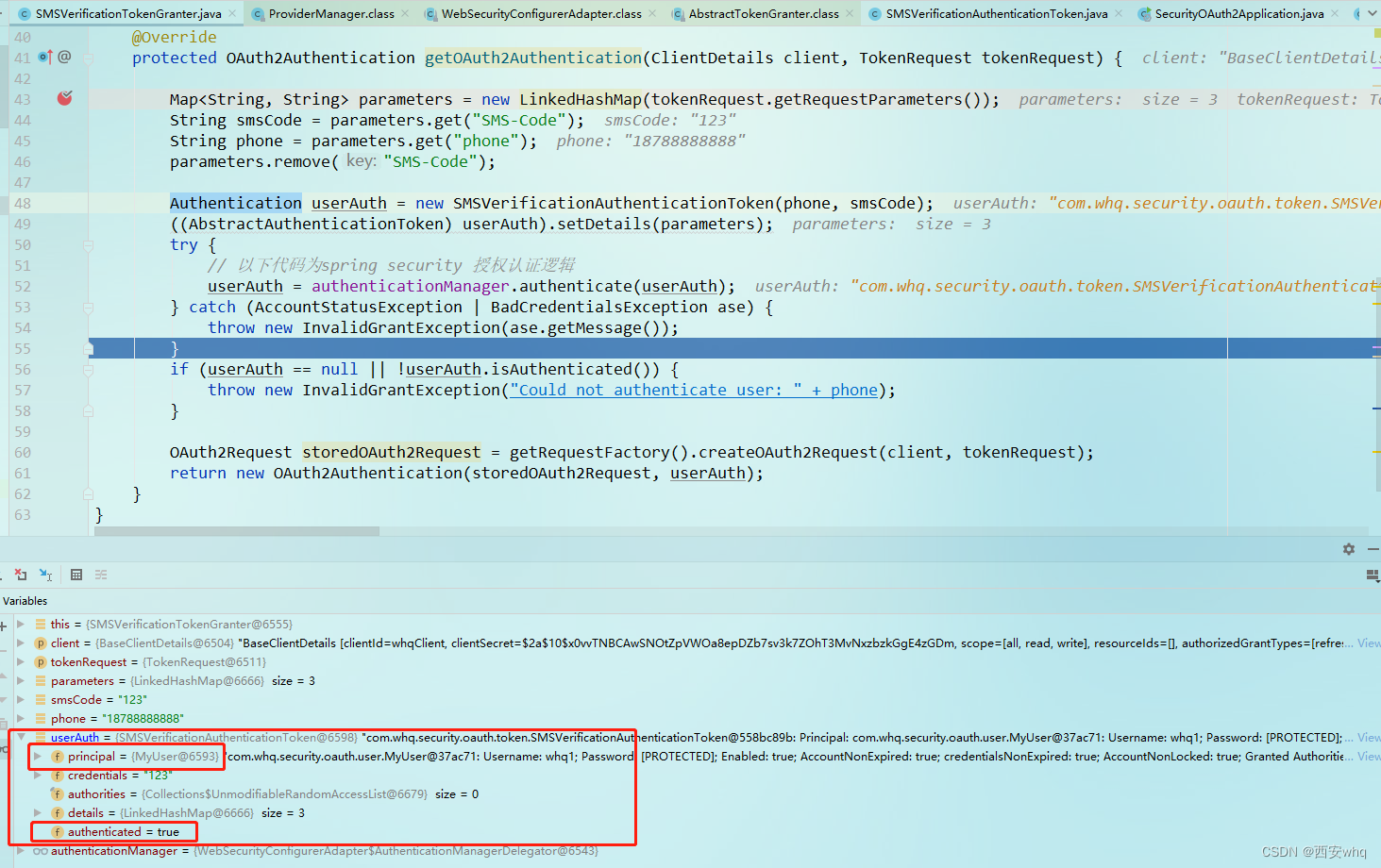Close the ProviderManager.class tab
Viewport: 1381px width, 868px height.
coord(405,14)
